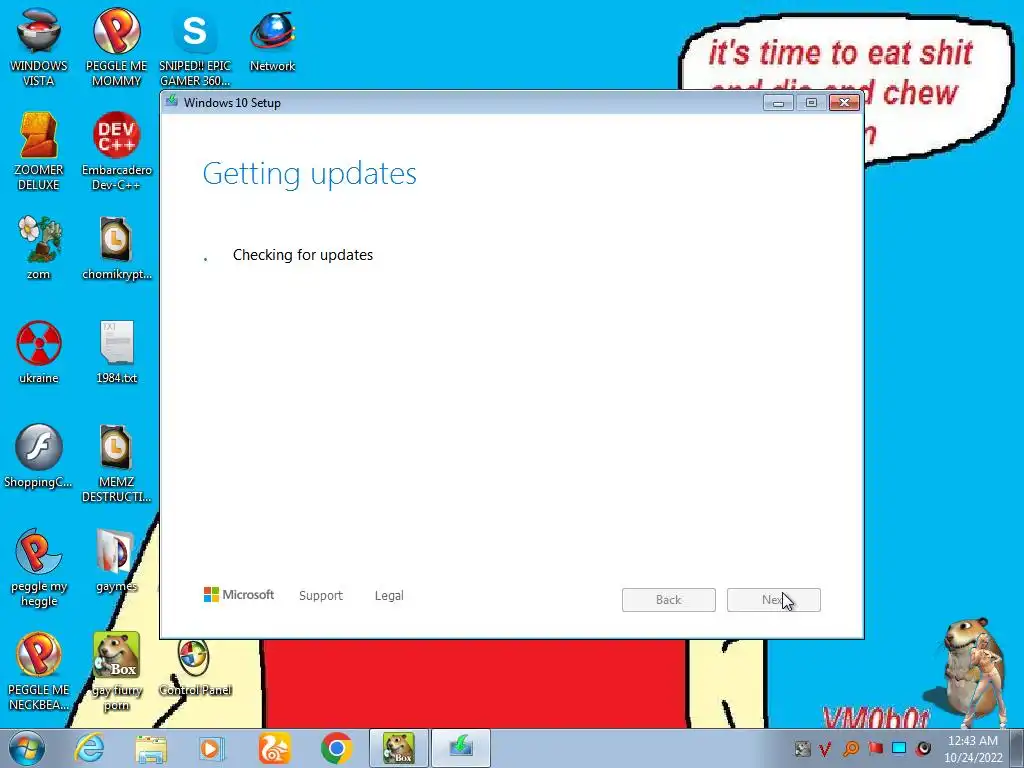
Task: Select the PEGGLE ME NECKBEA icon
Action: click(39, 671)
